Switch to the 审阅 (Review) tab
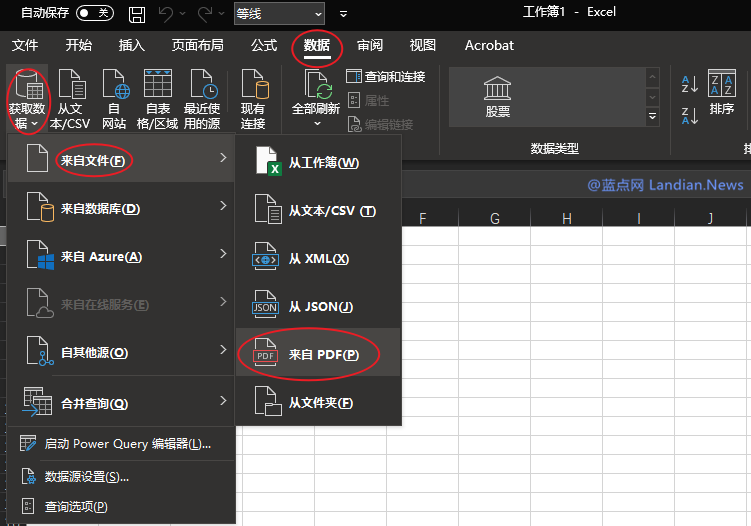Viewport: 751px width, 526px height. coord(370,45)
